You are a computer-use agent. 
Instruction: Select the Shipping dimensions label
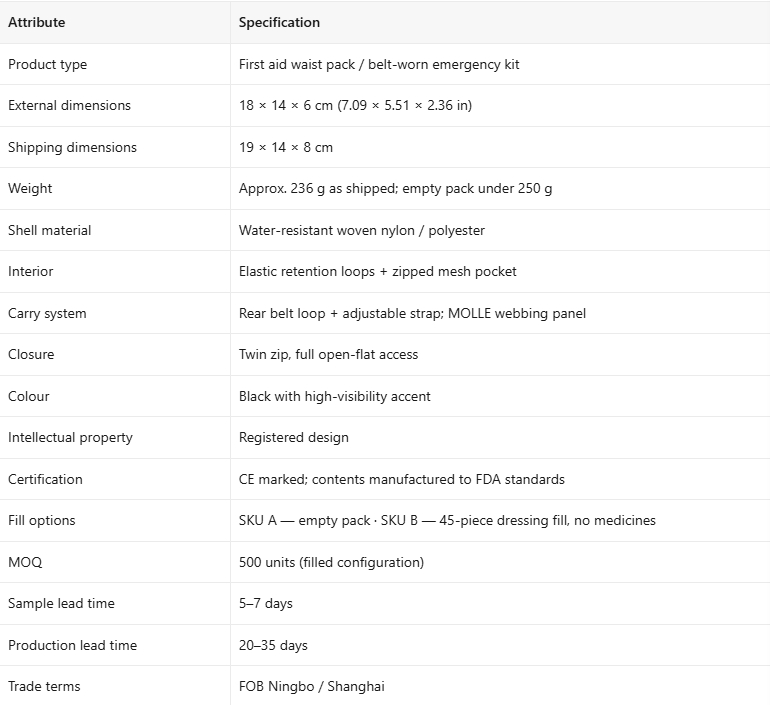(72, 147)
